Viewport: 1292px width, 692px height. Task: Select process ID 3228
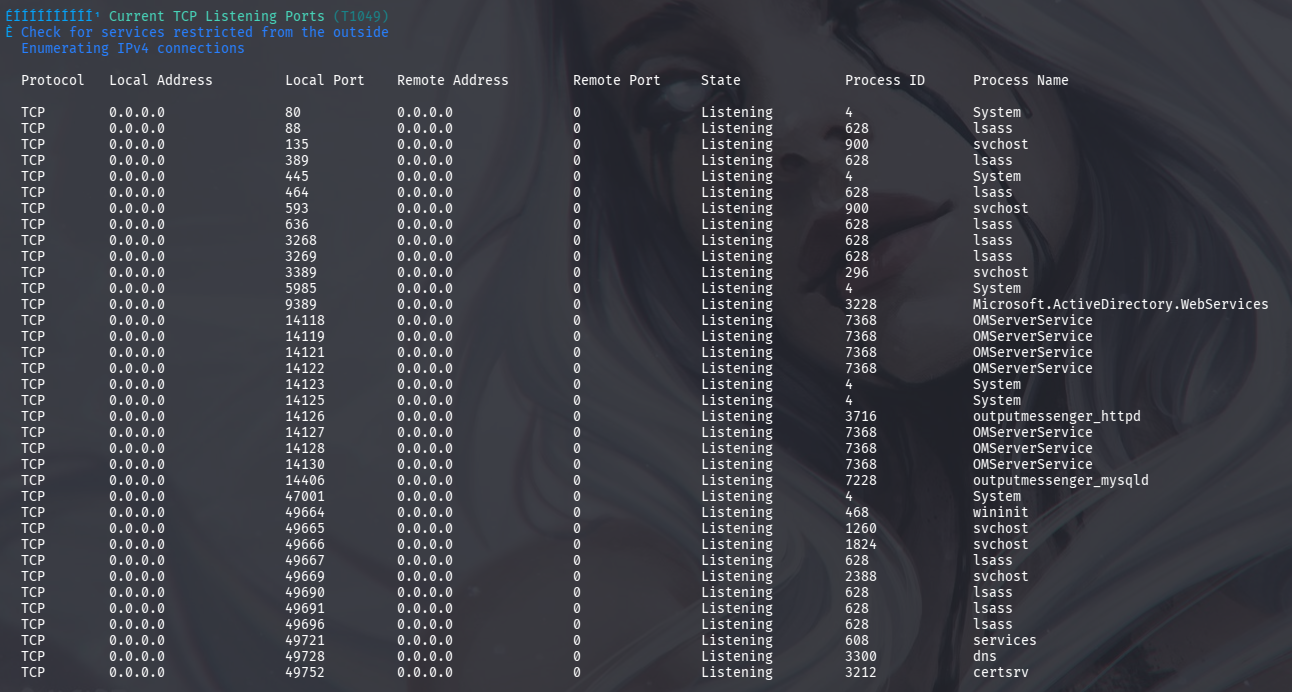pos(861,304)
